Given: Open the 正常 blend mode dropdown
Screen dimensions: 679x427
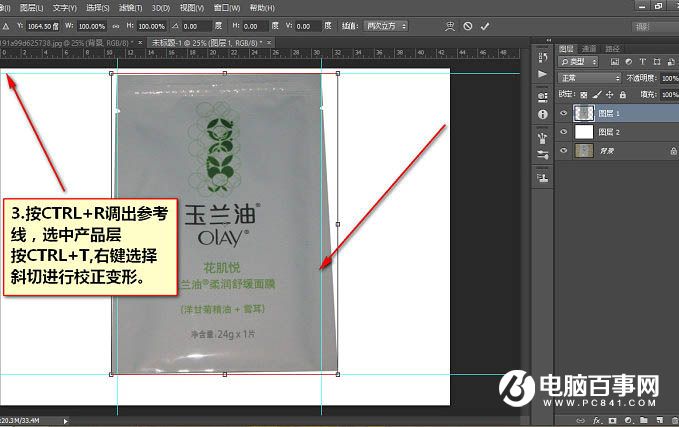Looking at the screenshot, I should [x=589, y=78].
